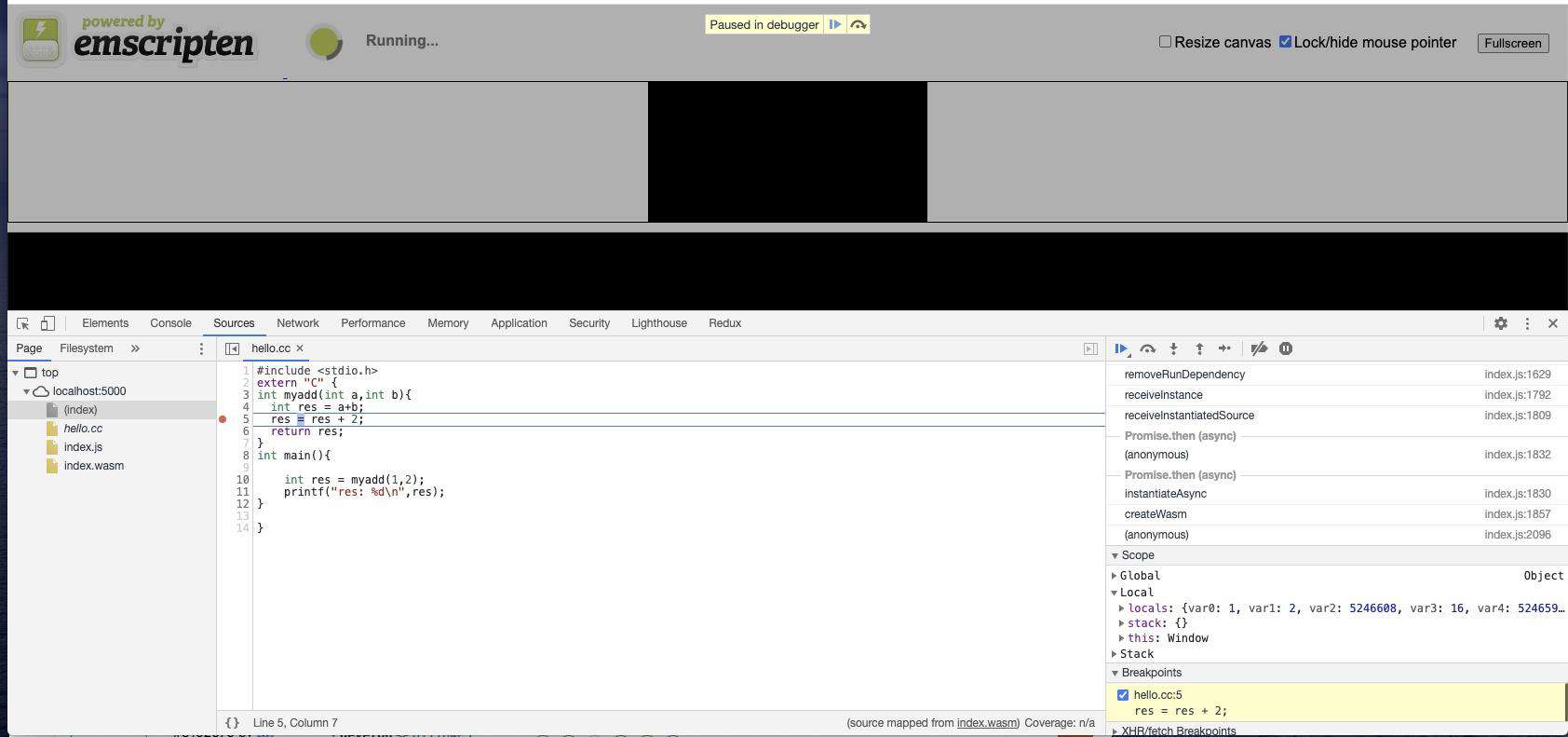This screenshot has width=1568, height=737.
Task: Collapse the localhost:5000 tree node
Action: click(x=27, y=391)
